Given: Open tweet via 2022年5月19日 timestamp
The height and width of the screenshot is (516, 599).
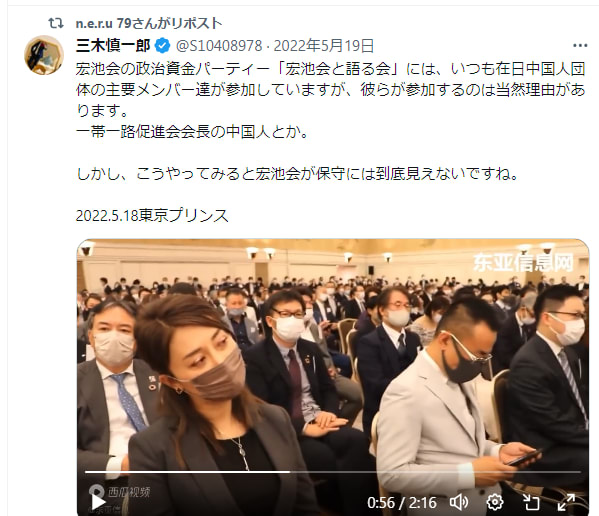Looking at the screenshot, I should (324, 46).
